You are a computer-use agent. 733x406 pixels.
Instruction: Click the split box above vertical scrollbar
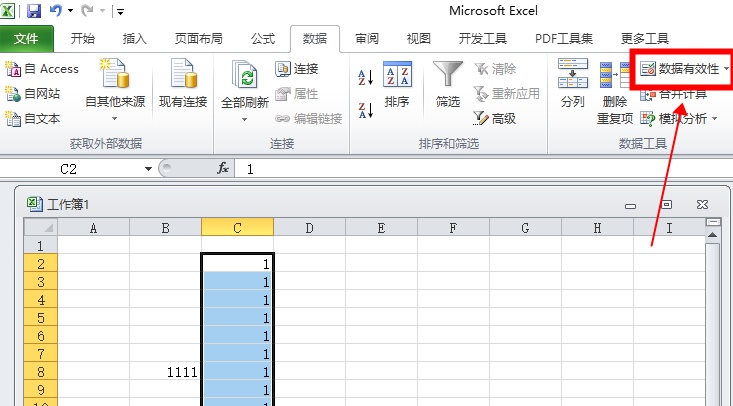(x=712, y=222)
